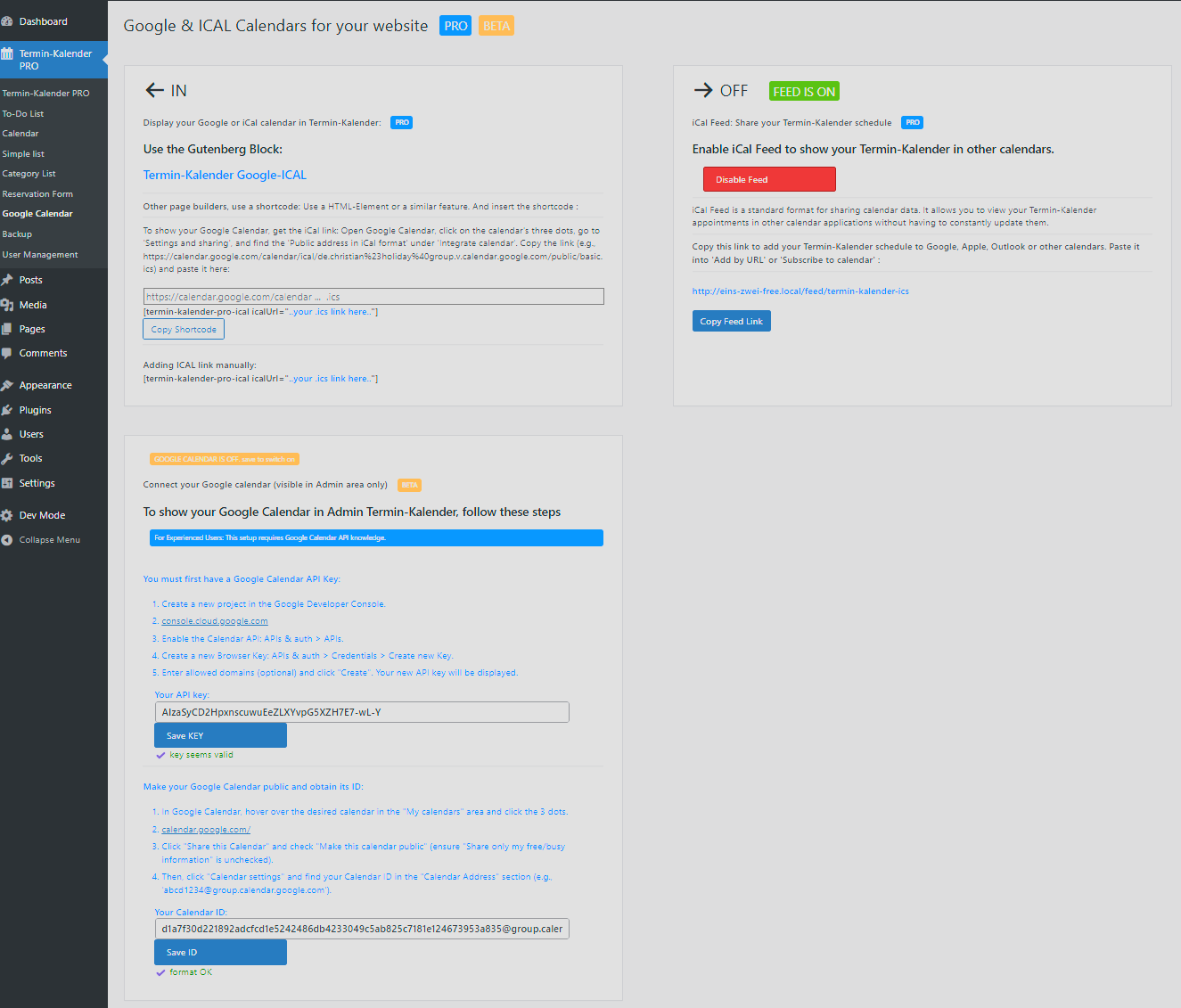Click the blue PRO badge in page title
The image size is (1181, 1008).
click(455, 26)
